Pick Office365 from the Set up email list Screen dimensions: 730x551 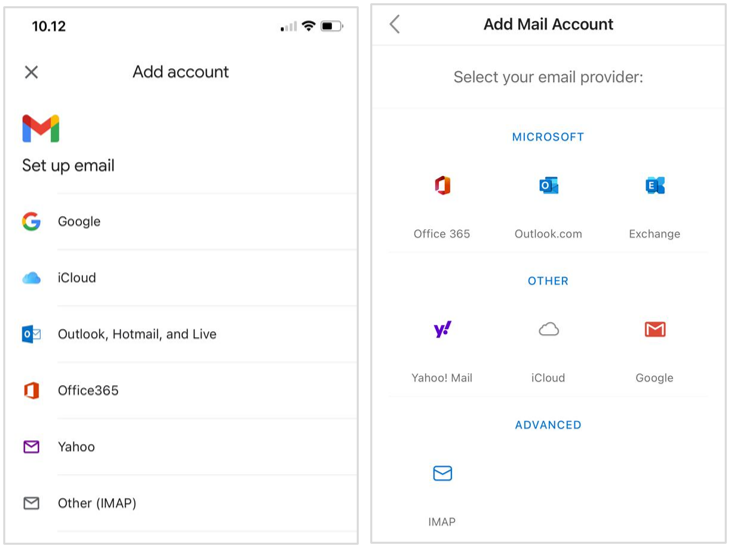(x=88, y=390)
